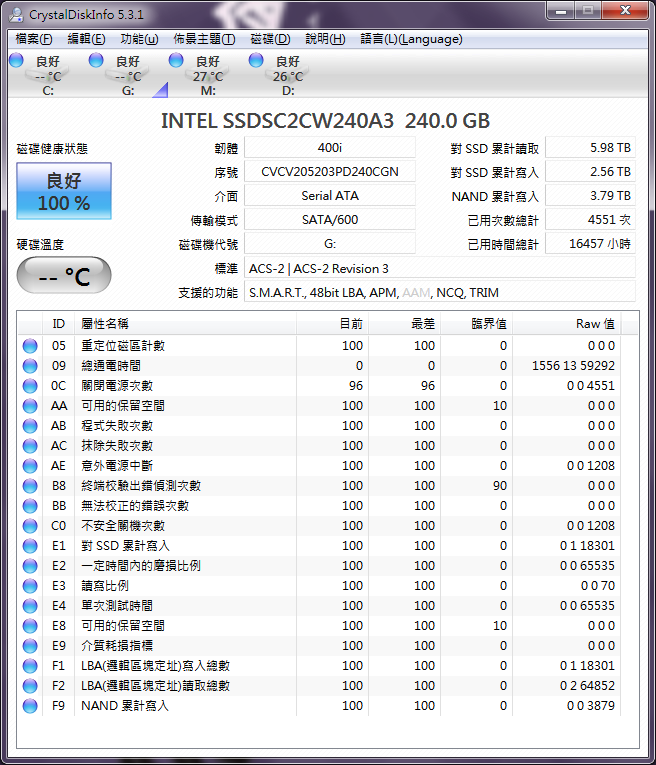Click the firmware field showing 400i
This screenshot has width=656, height=765.
[330, 148]
